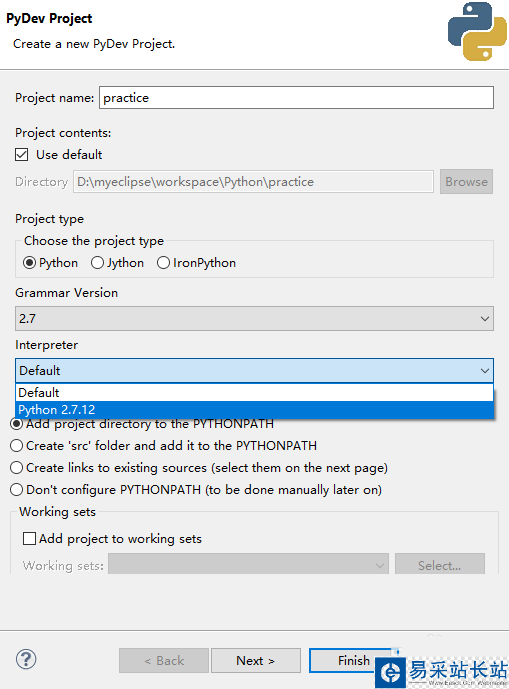Select Create links to existing sources
509x689 pixels.
[17, 468]
